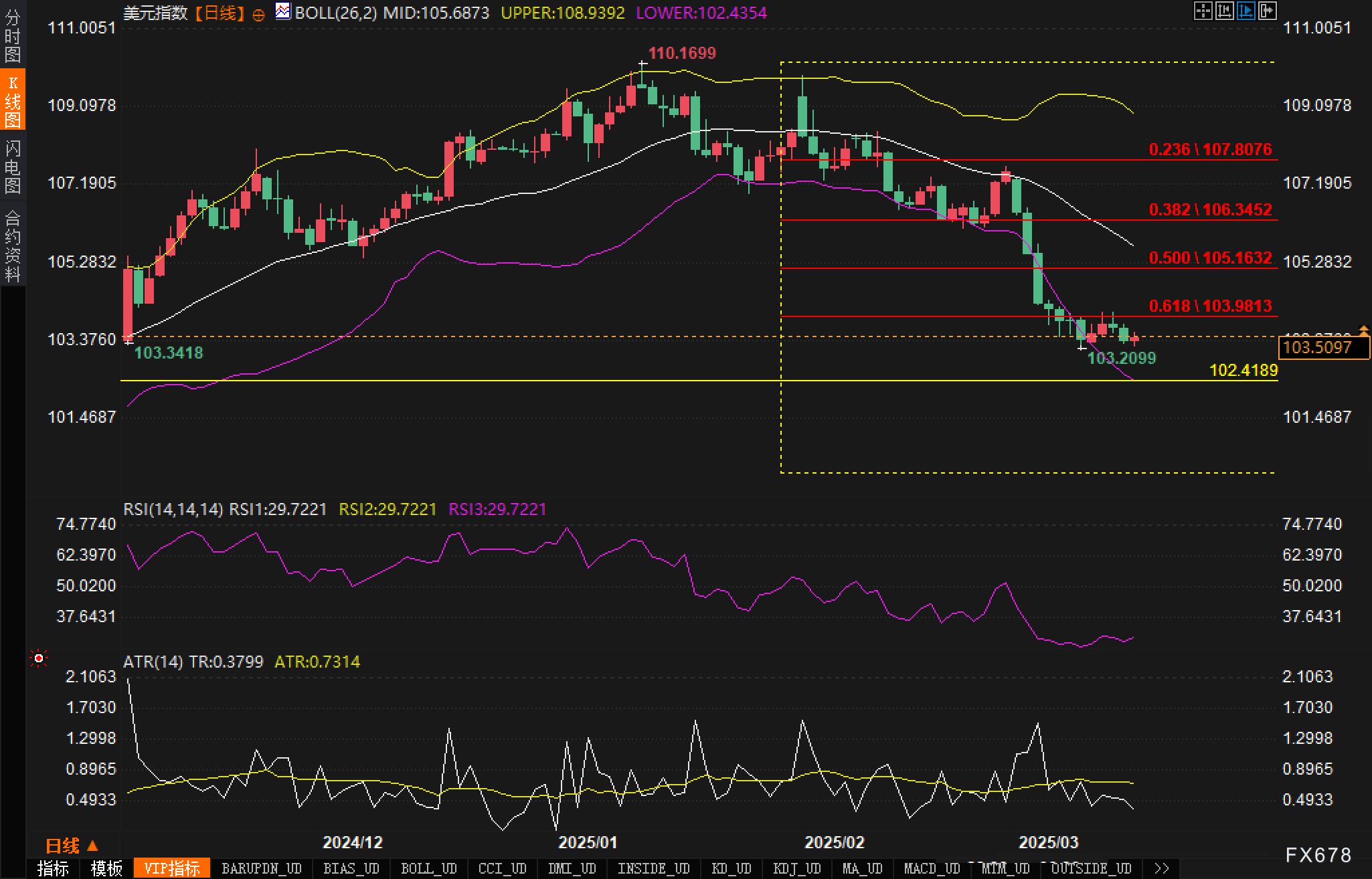
Task: Click the orange bell marker above current price
Action: pyautogui.click(x=1363, y=330)
